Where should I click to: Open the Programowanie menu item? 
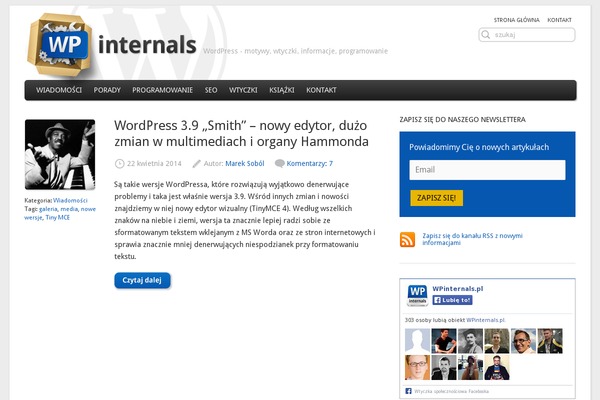coord(163,90)
